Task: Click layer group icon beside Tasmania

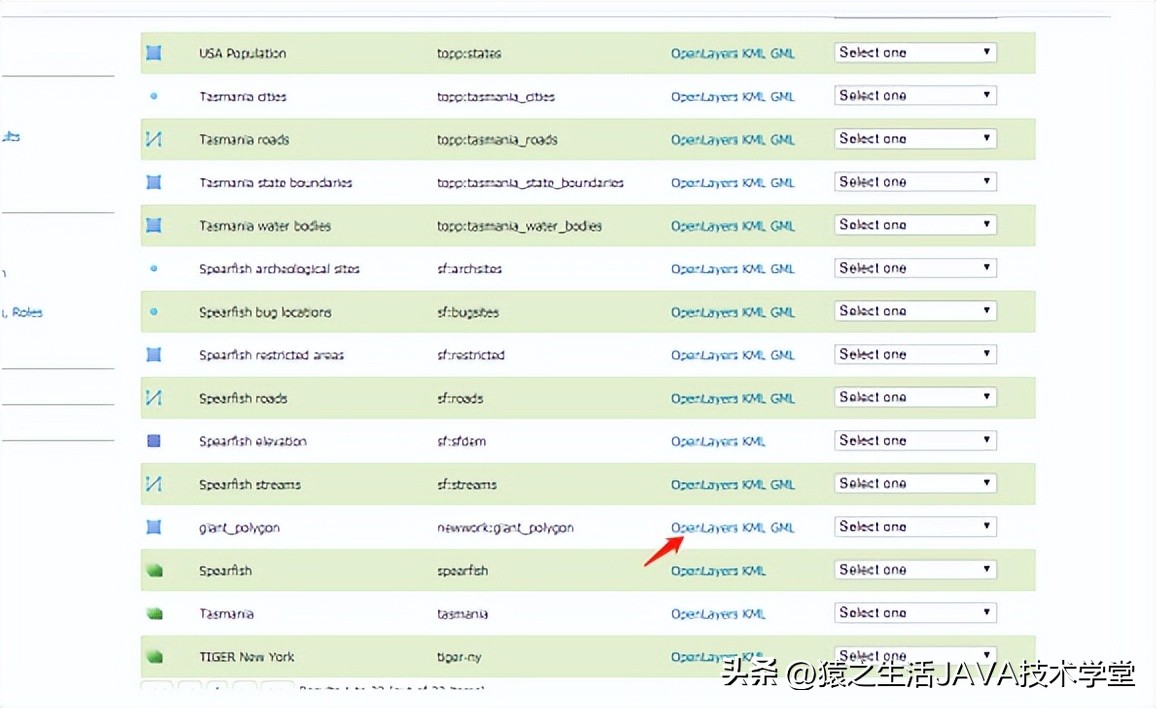Action: (154, 613)
